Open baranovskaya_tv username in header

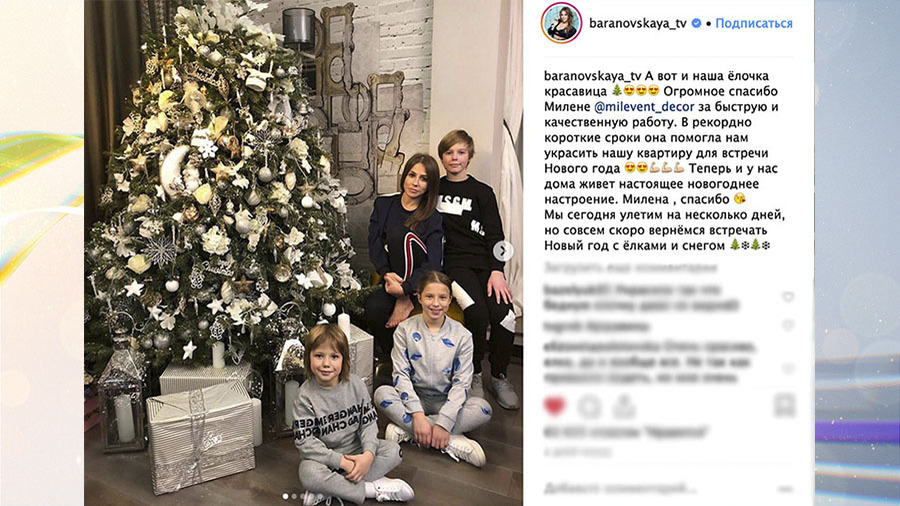click(638, 24)
